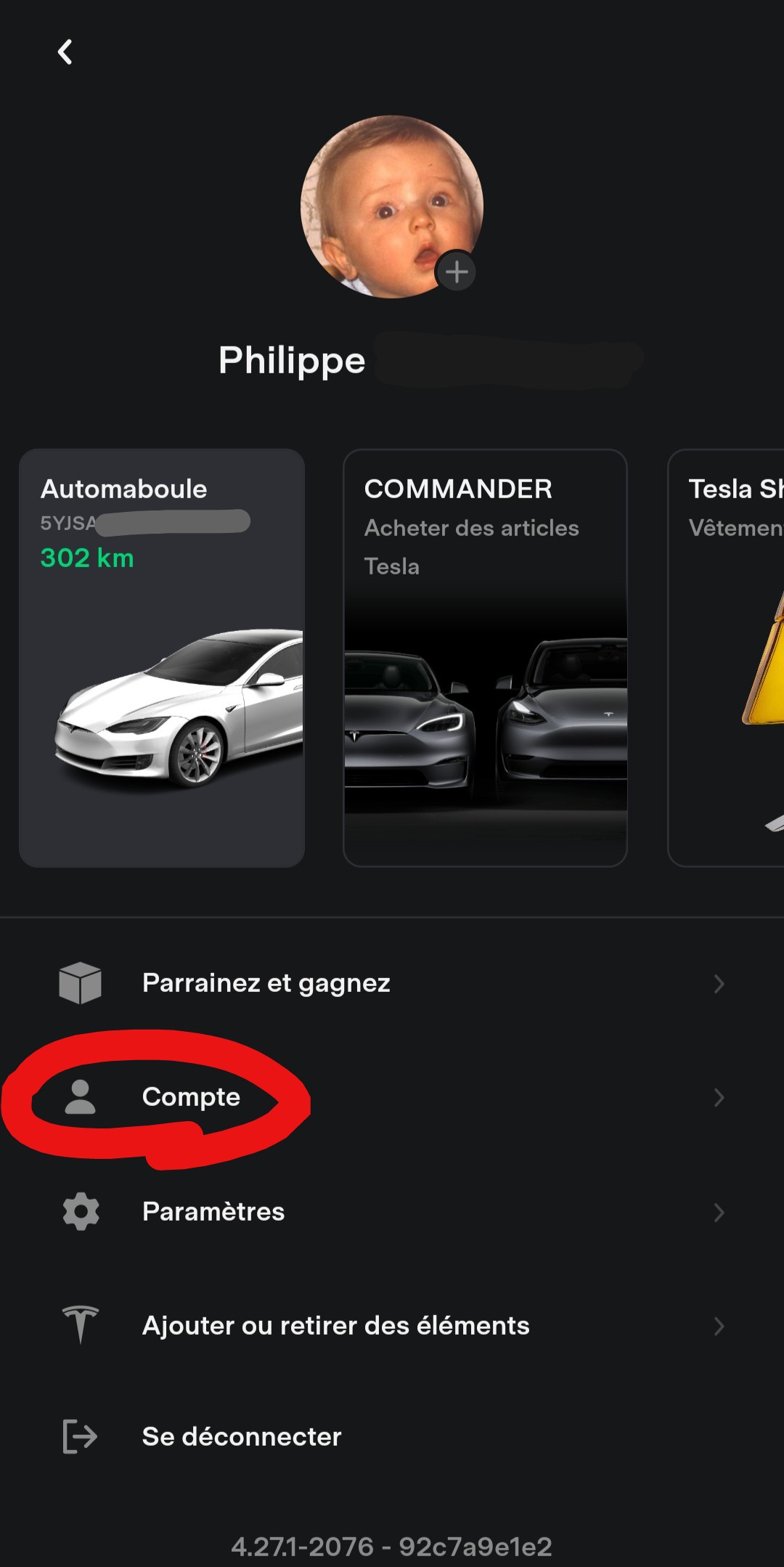Open the Paramètres menu item
This screenshot has height=1567, width=784.
coord(392,1212)
